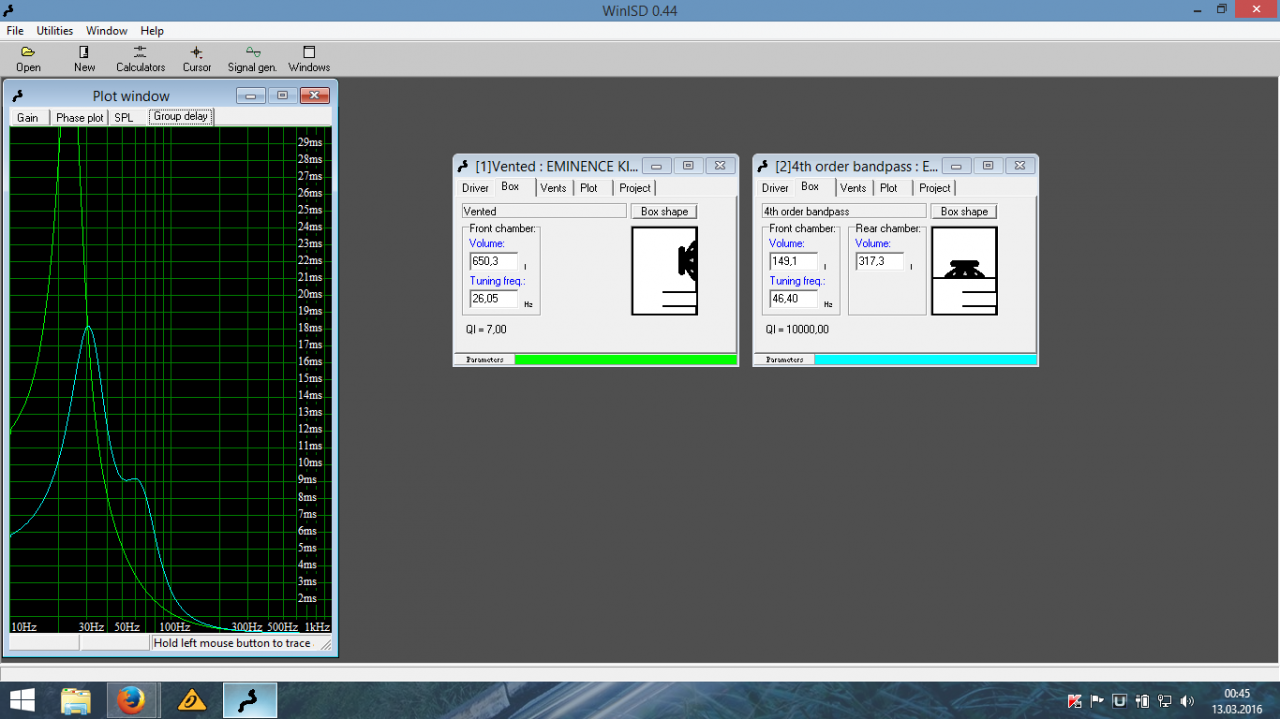Viewport: 1280px width, 719px height.
Task: Switch to the Gain plot tab
Action: tap(28, 117)
